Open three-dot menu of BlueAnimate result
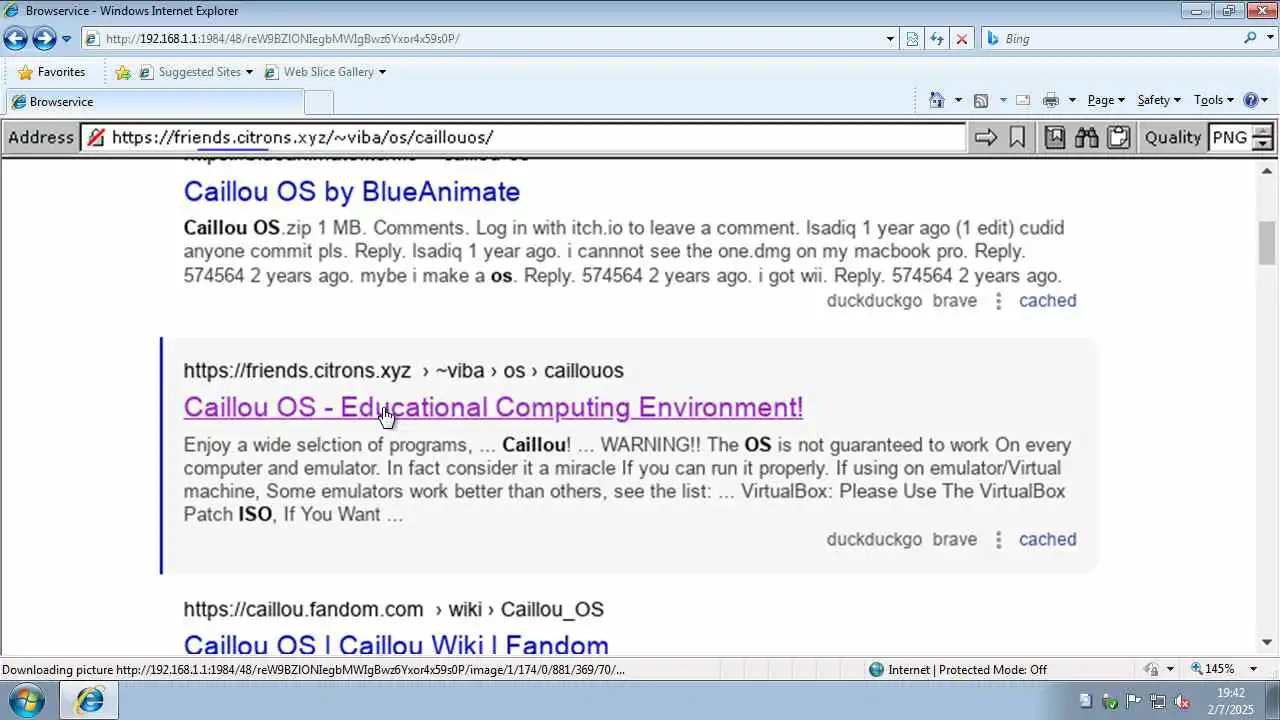The height and width of the screenshot is (720, 1280). click(998, 301)
